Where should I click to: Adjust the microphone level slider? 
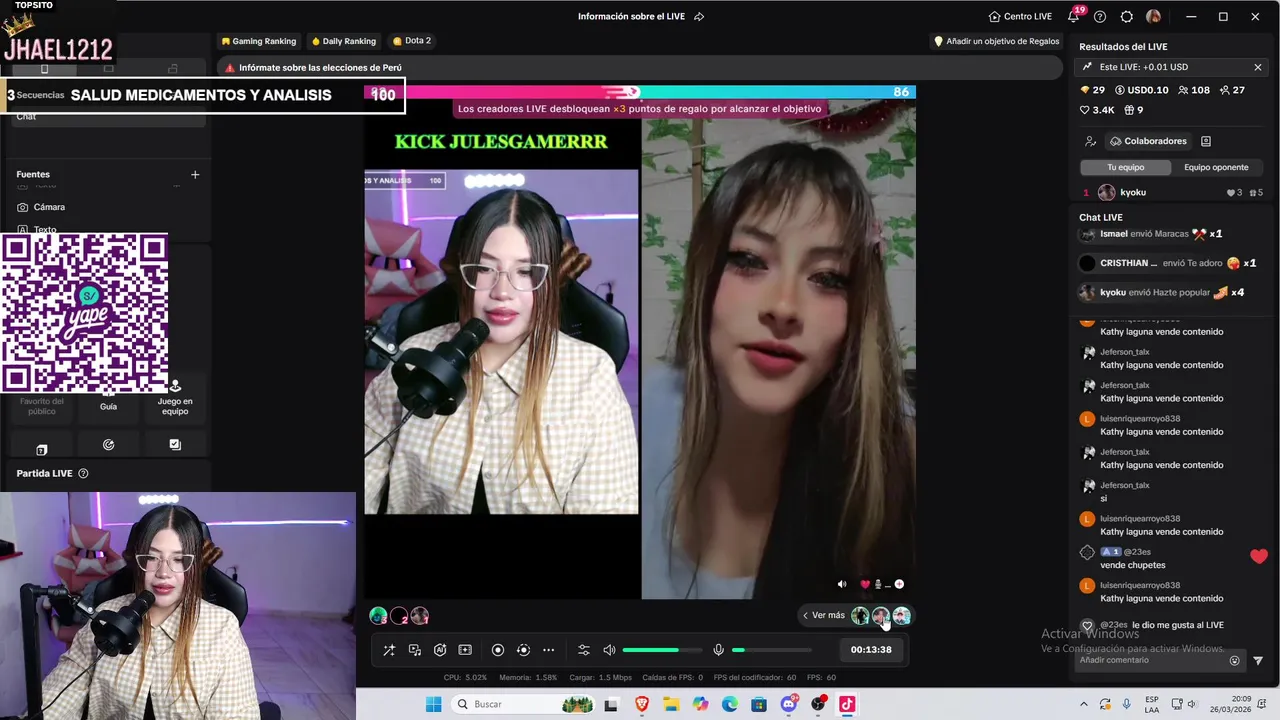771,650
